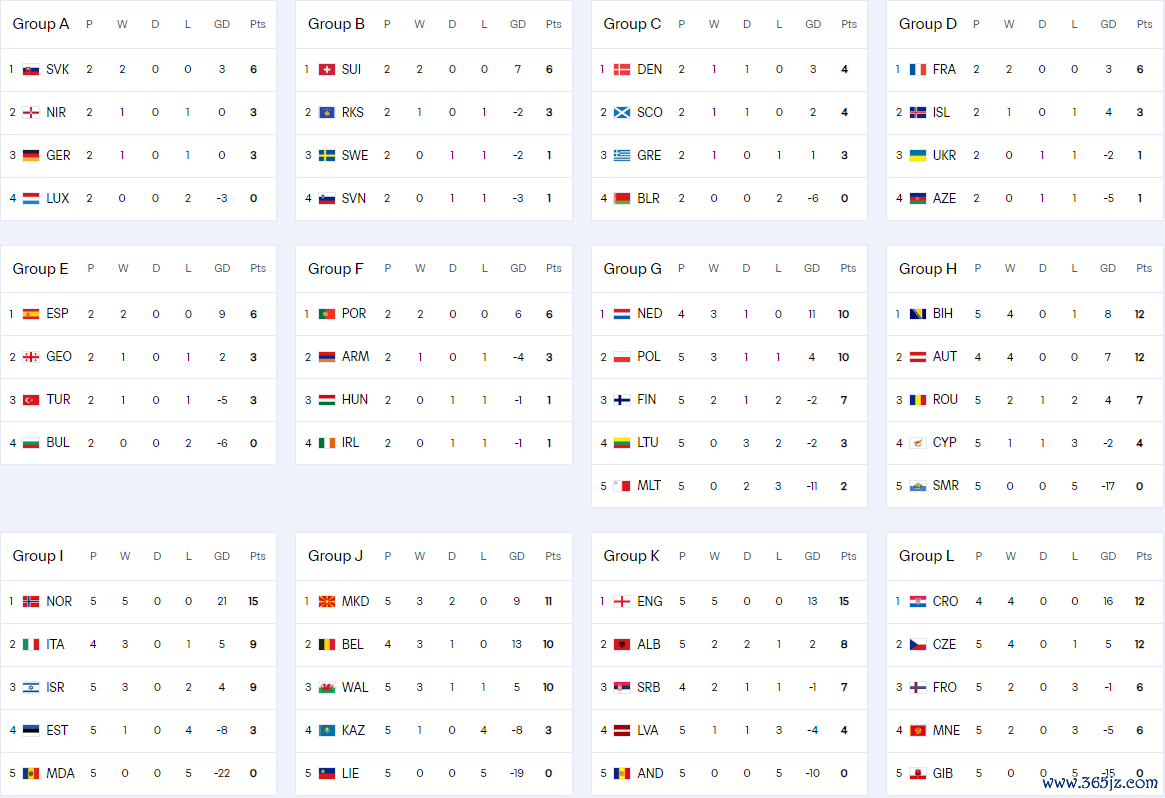Image resolution: width=1165 pixels, height=798 pixels.
Task: Select the BEL team name in Group J
Action: pyautogui.click(x=352, y=645)
